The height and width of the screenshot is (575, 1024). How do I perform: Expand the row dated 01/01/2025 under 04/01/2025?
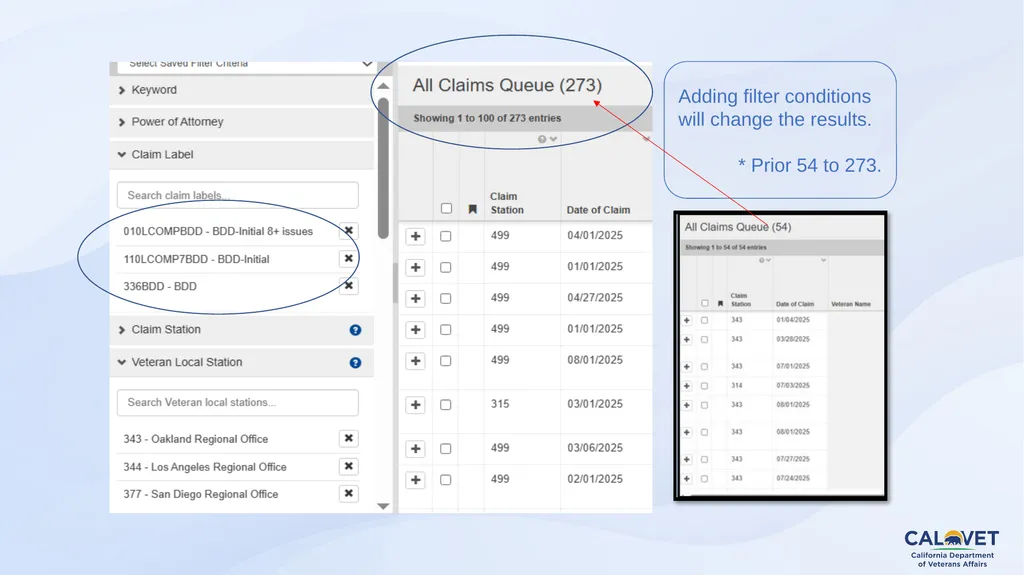pyautogui.click(x=415, y=267)
